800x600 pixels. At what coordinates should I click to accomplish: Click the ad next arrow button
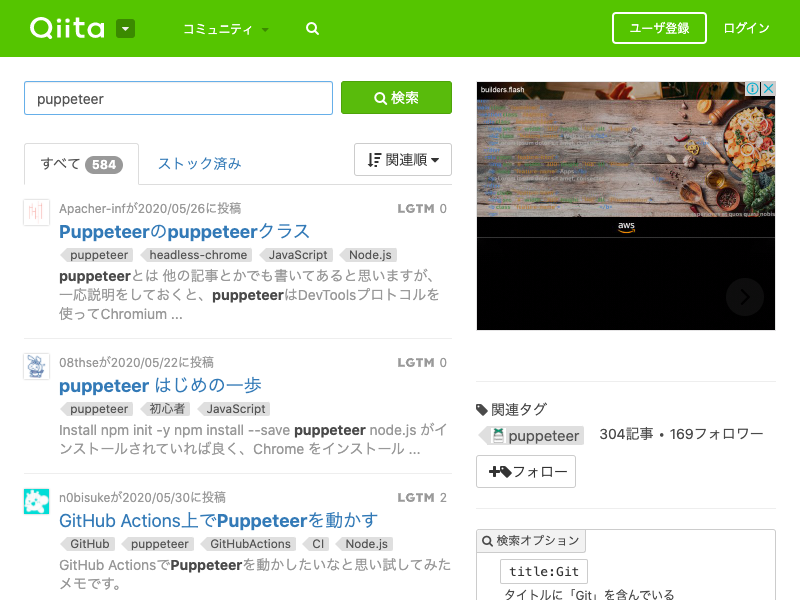(744, 297)
